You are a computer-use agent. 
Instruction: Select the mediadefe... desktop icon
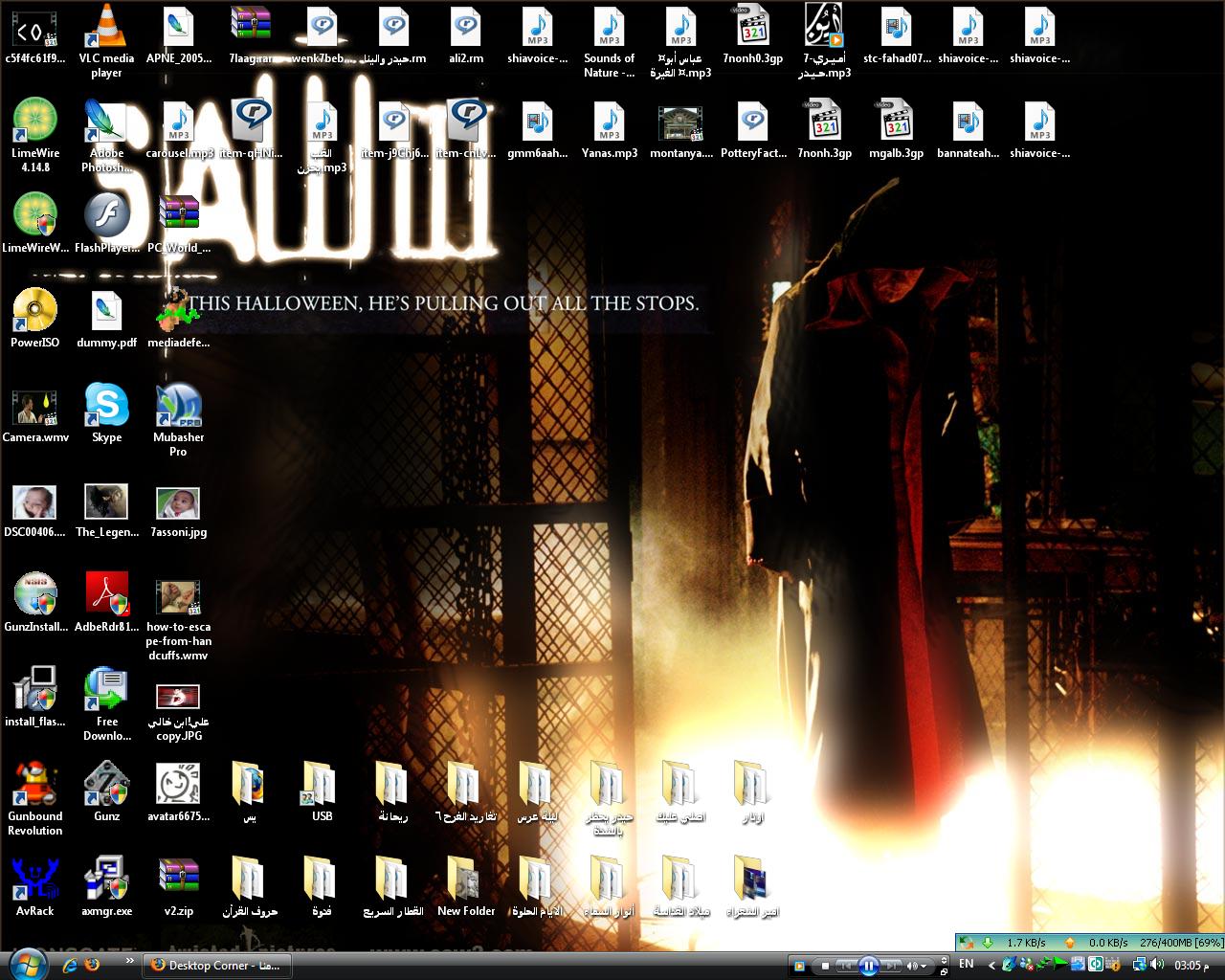tap(178, 319)
